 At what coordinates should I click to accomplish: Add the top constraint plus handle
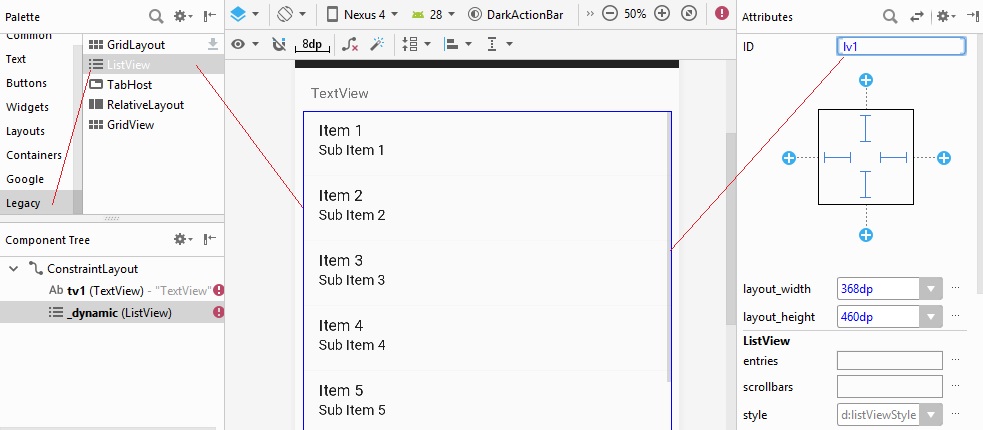pos(866,80)
